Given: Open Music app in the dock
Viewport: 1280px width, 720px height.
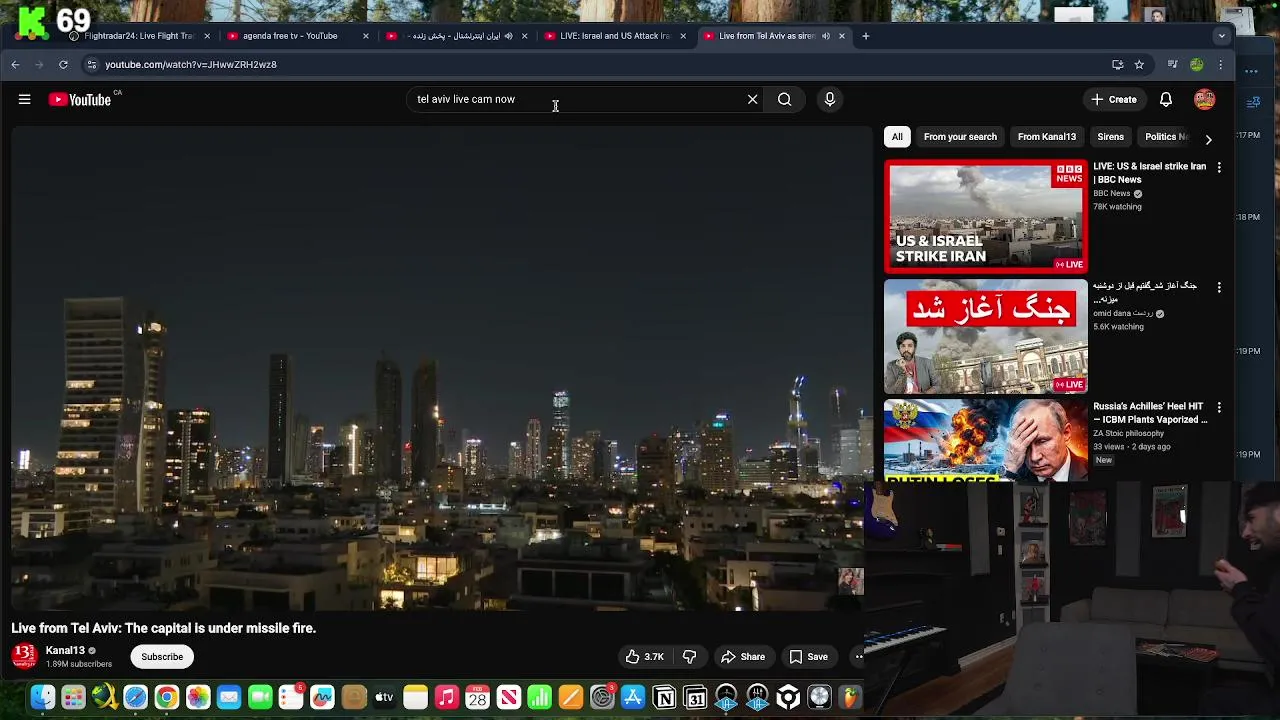Looking at the screenshot, I should 446,697.
